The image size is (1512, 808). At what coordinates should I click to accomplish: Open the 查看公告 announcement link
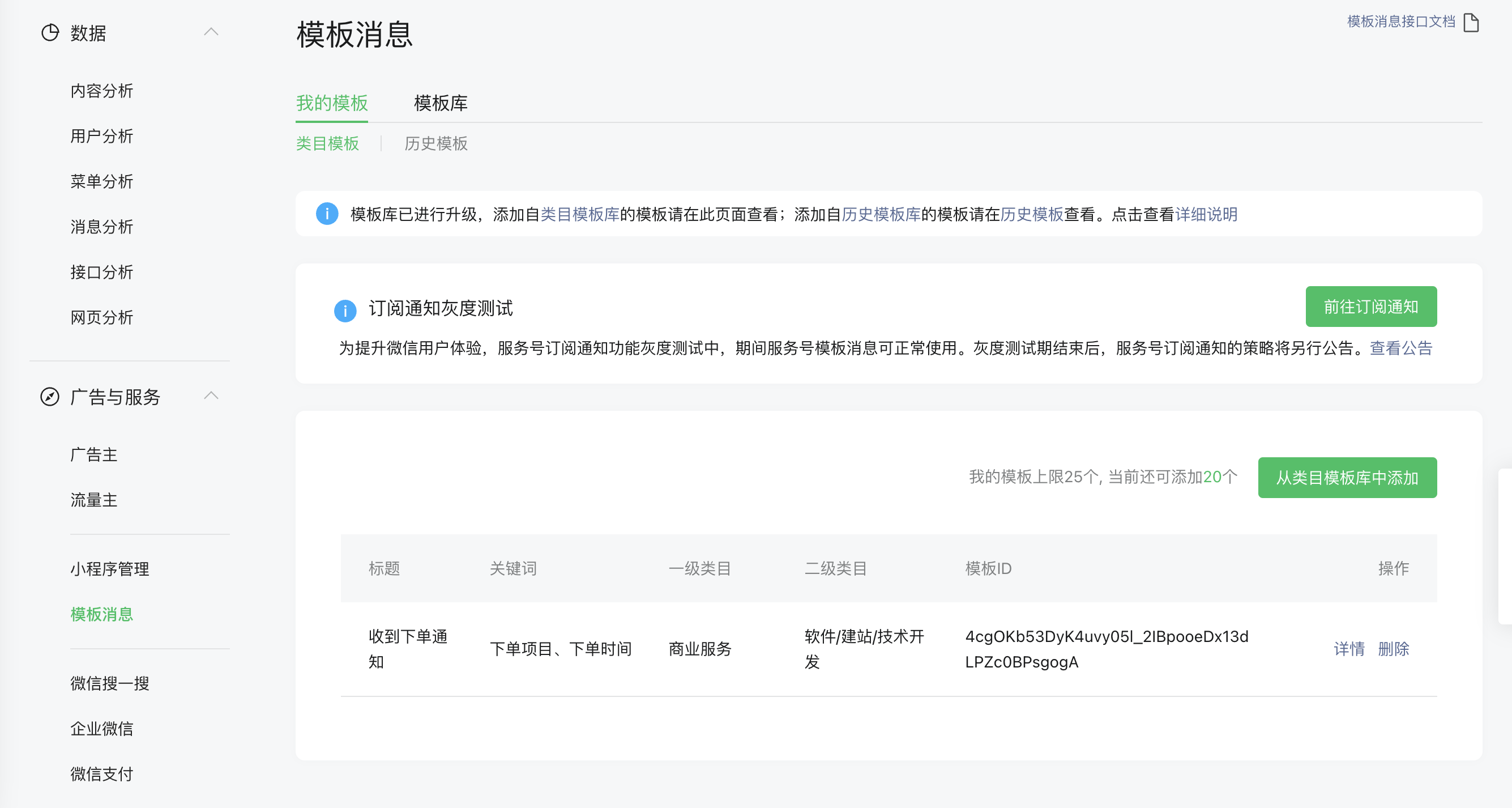pos(1400,348)
